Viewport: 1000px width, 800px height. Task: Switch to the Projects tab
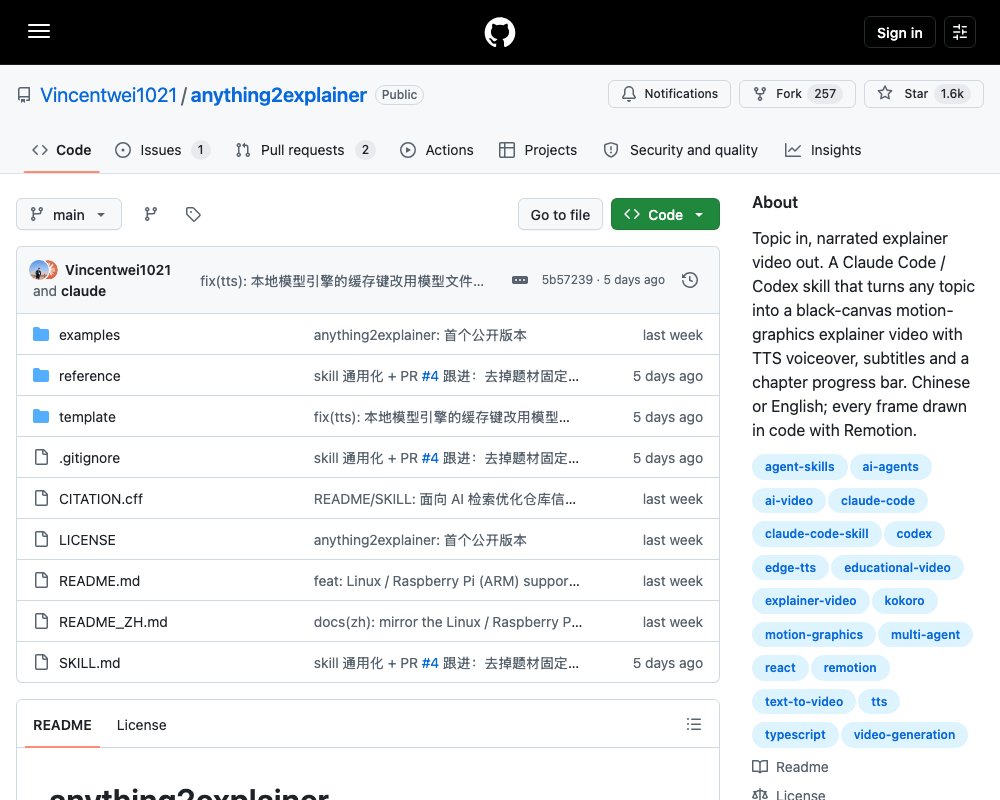538,150
